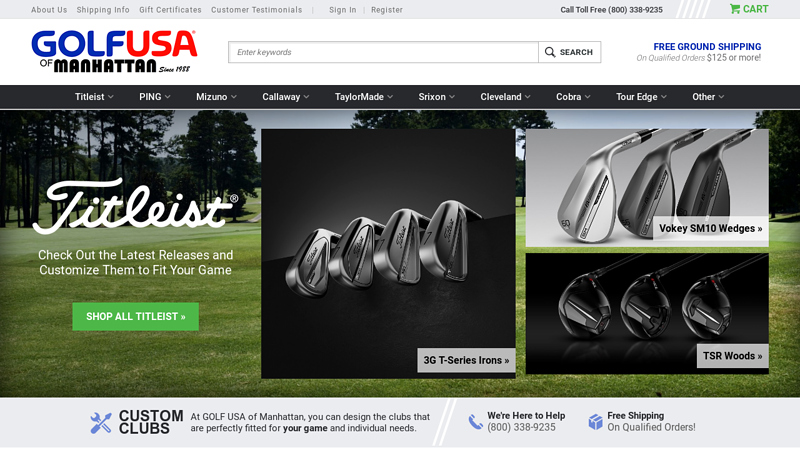The height and width of the screenshot is (450, 800).
Task: Click the CUSTOM CLUBS heading
Action: coord(151,422)
